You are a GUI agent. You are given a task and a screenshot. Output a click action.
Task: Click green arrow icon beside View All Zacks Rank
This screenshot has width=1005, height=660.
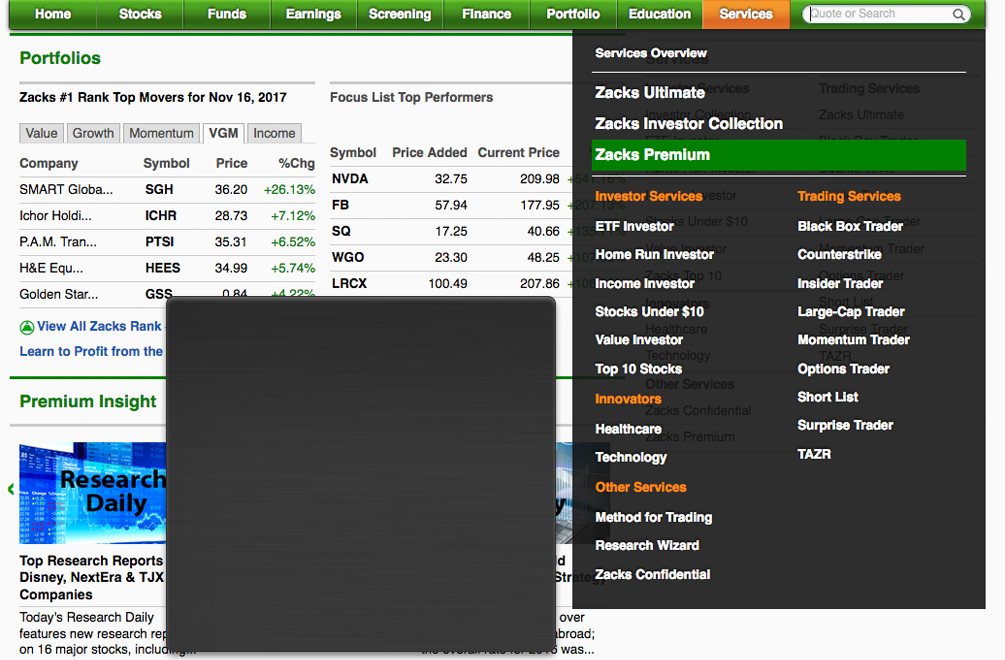click(x=27, y=327)
